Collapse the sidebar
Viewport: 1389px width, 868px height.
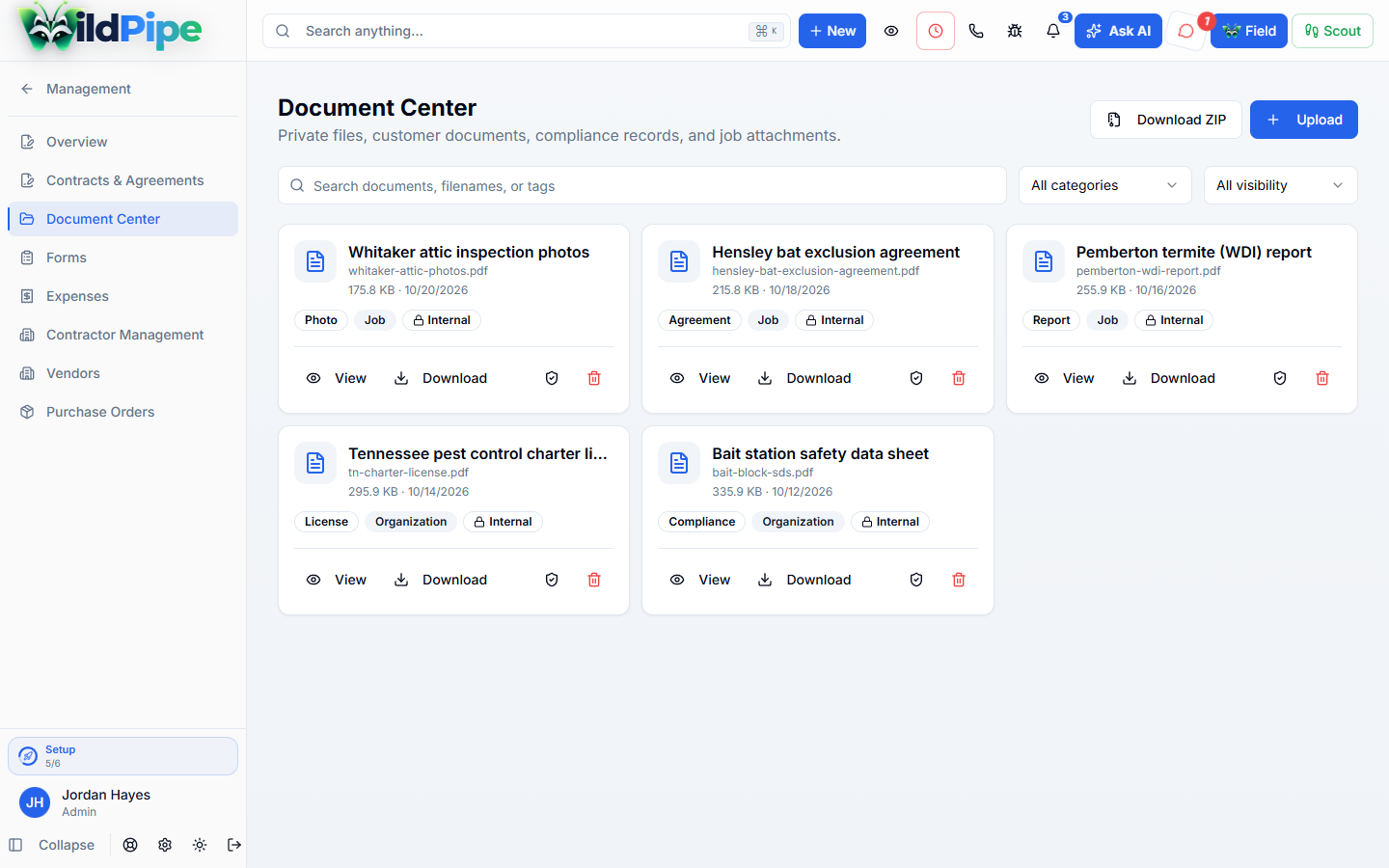(52, 845)
